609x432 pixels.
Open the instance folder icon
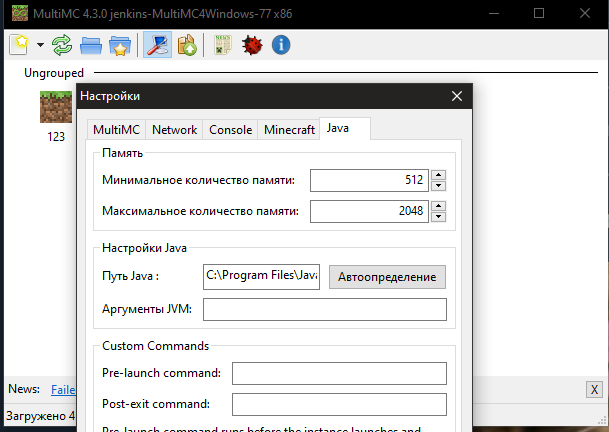pyautogui.click(x=91, y=45)
